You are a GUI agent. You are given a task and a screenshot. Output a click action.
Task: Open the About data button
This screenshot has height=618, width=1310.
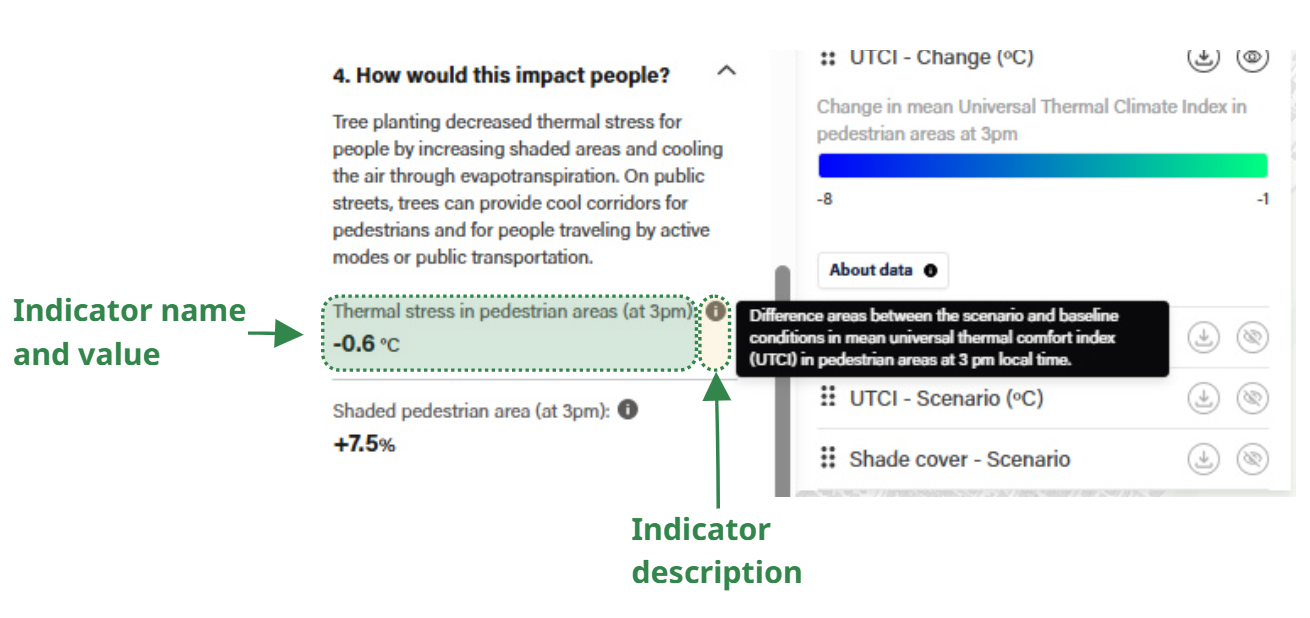pos(883,270)
